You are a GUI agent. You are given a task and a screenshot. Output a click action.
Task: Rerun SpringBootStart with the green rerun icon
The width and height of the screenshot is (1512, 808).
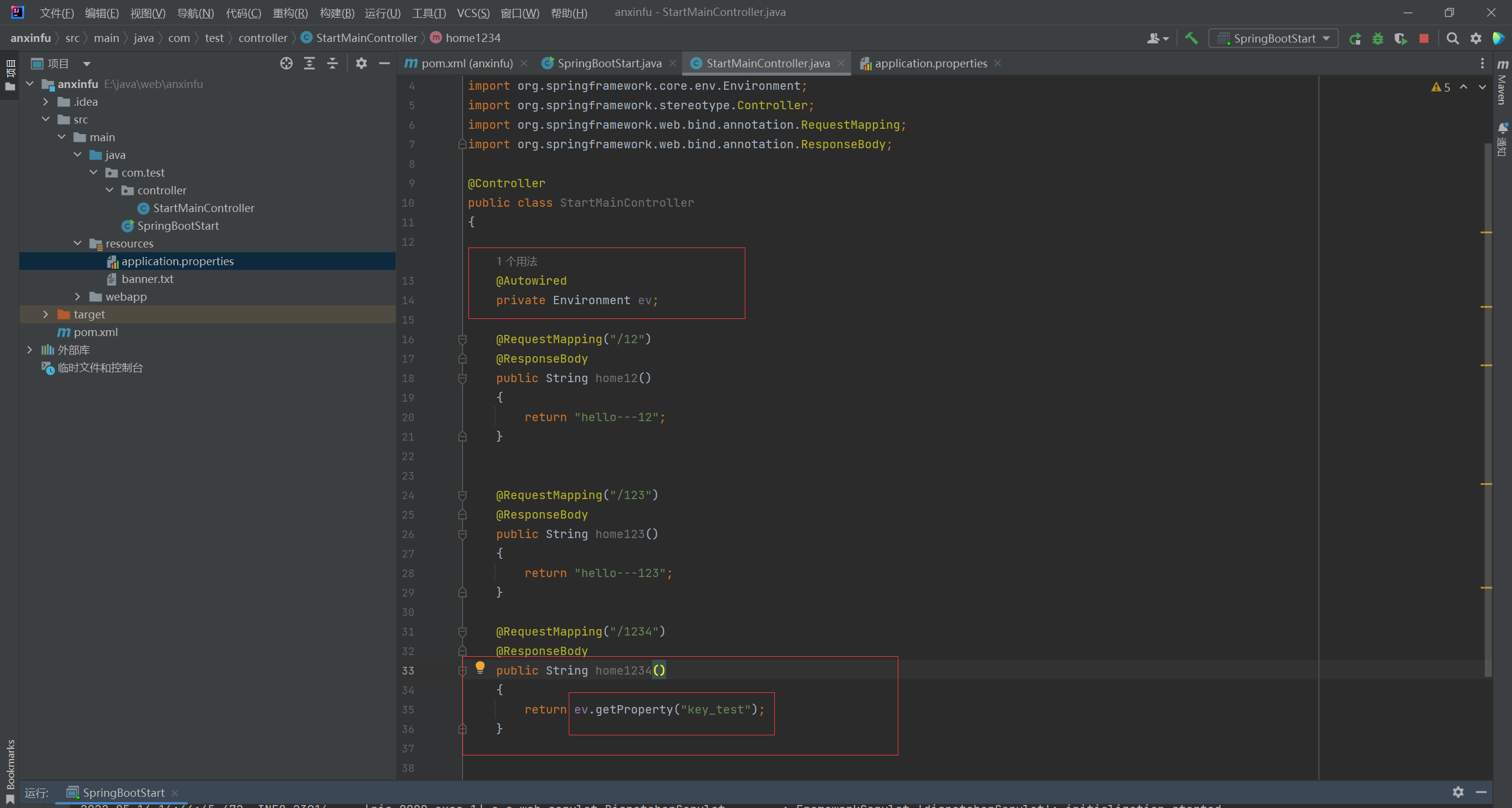click(x=1355, y=38)
